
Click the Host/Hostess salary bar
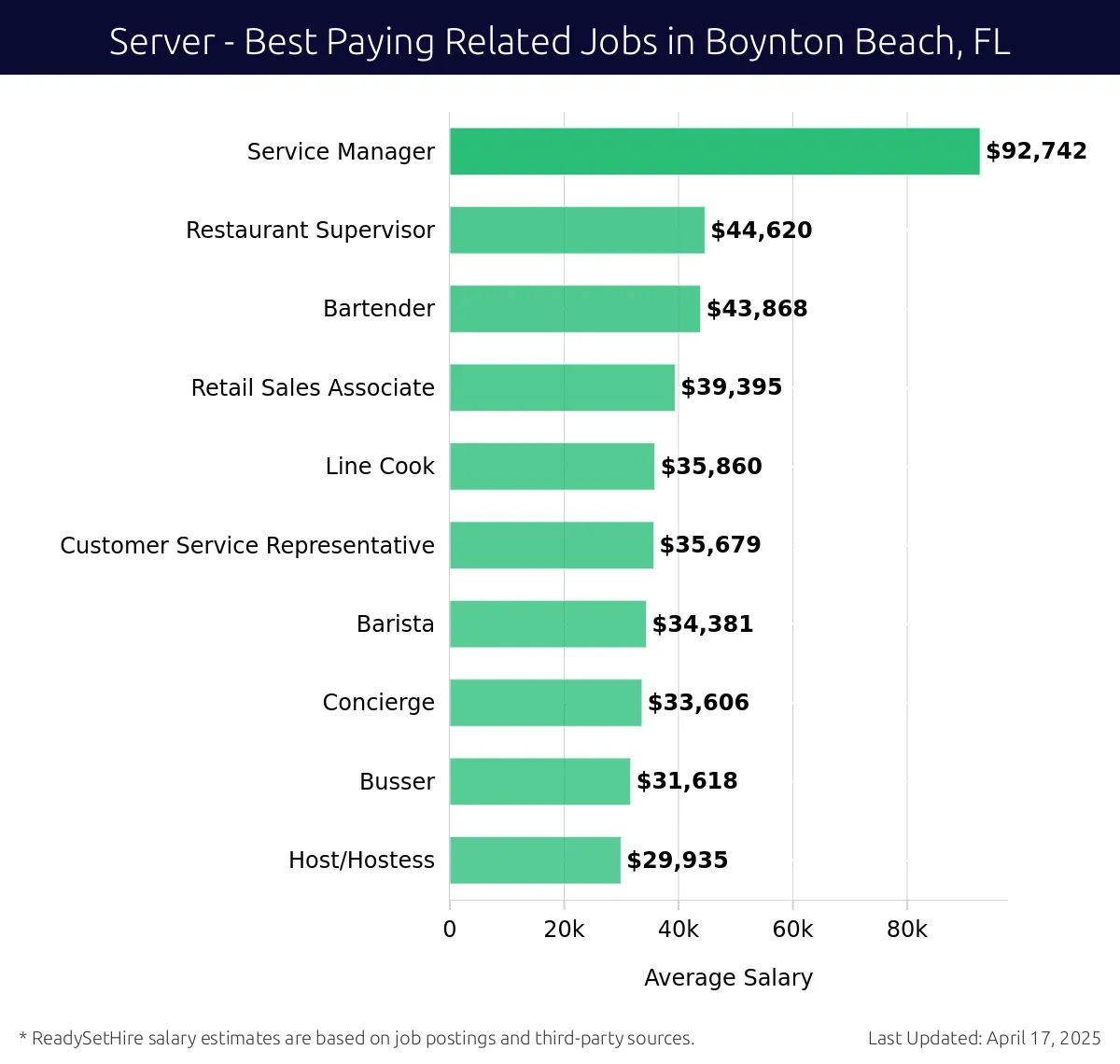pyautogui.click(x=535, y=861)
